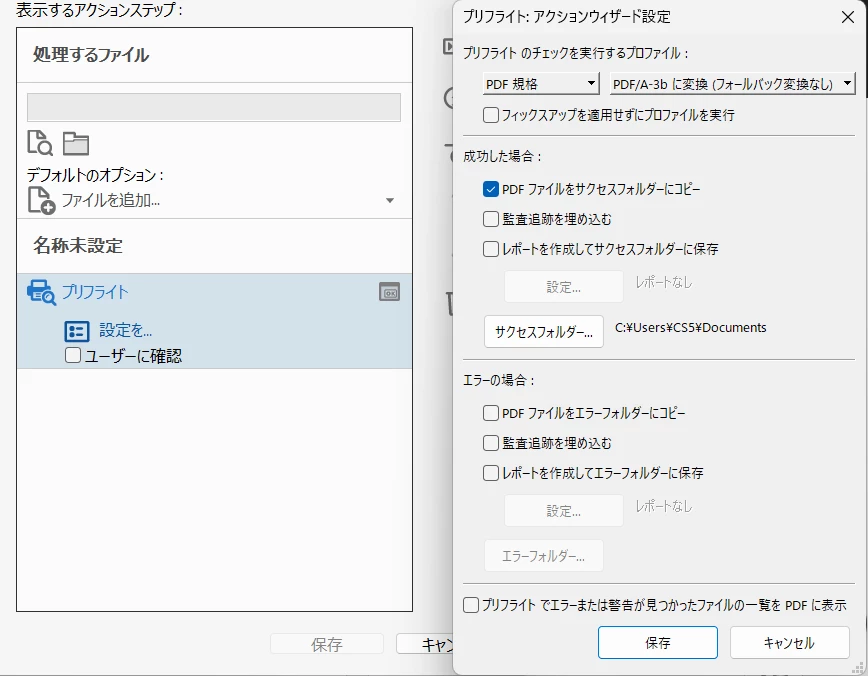
Task: Open the PDF/A-3b に変換 profile dropdown
Action: (732, 84)
